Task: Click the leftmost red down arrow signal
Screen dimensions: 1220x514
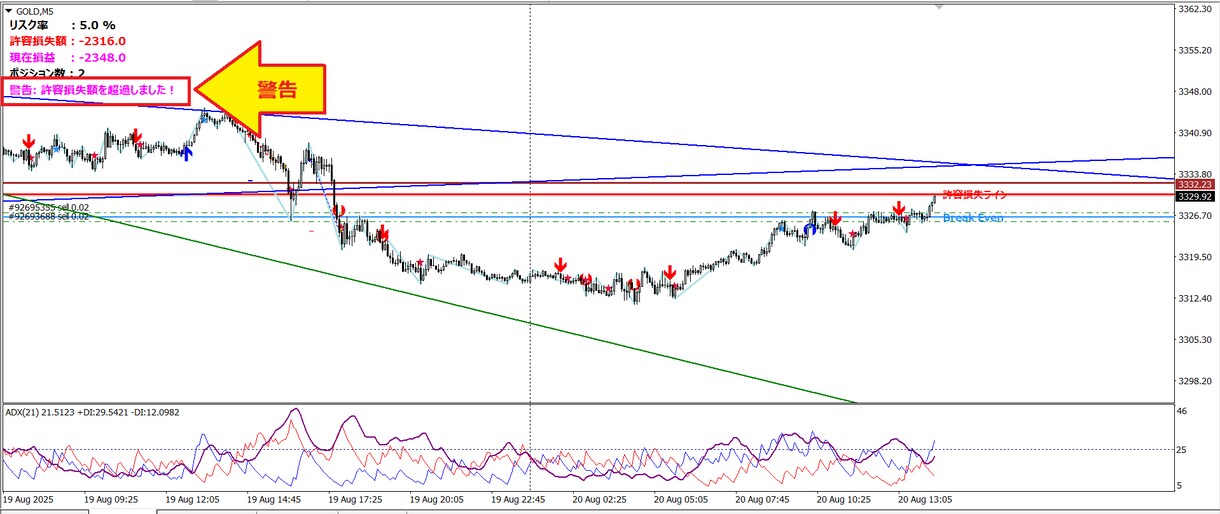Action: pos(30,141)
